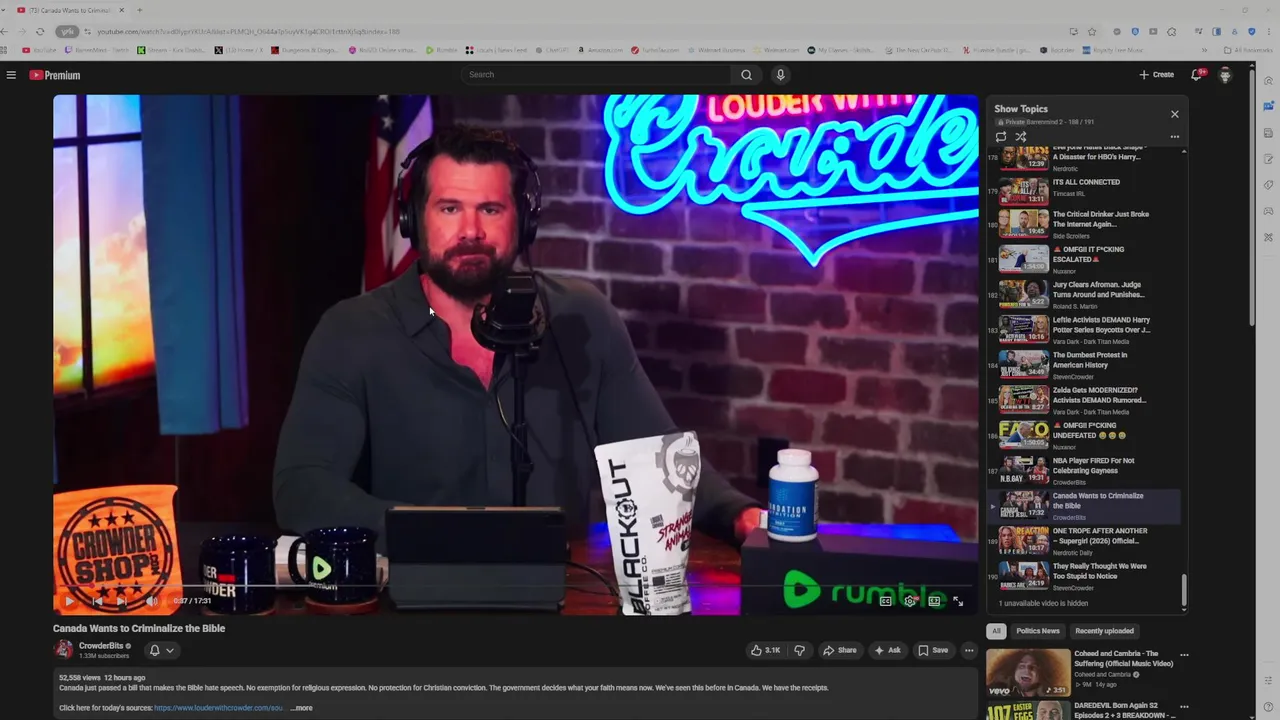1280x720 pixels.
Task: Play 'The Critical Drinker Just Broke' video
Action: tap(1085, 224)
